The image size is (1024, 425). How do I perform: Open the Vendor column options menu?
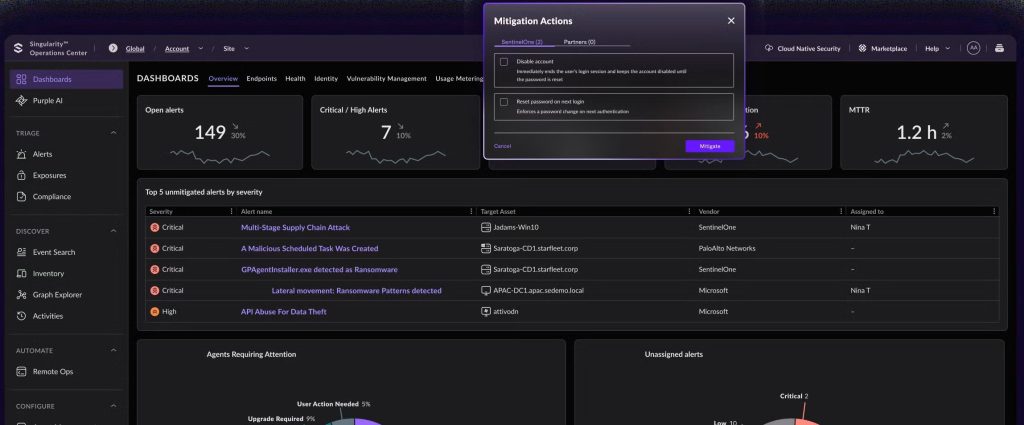[x=841, y=212]
